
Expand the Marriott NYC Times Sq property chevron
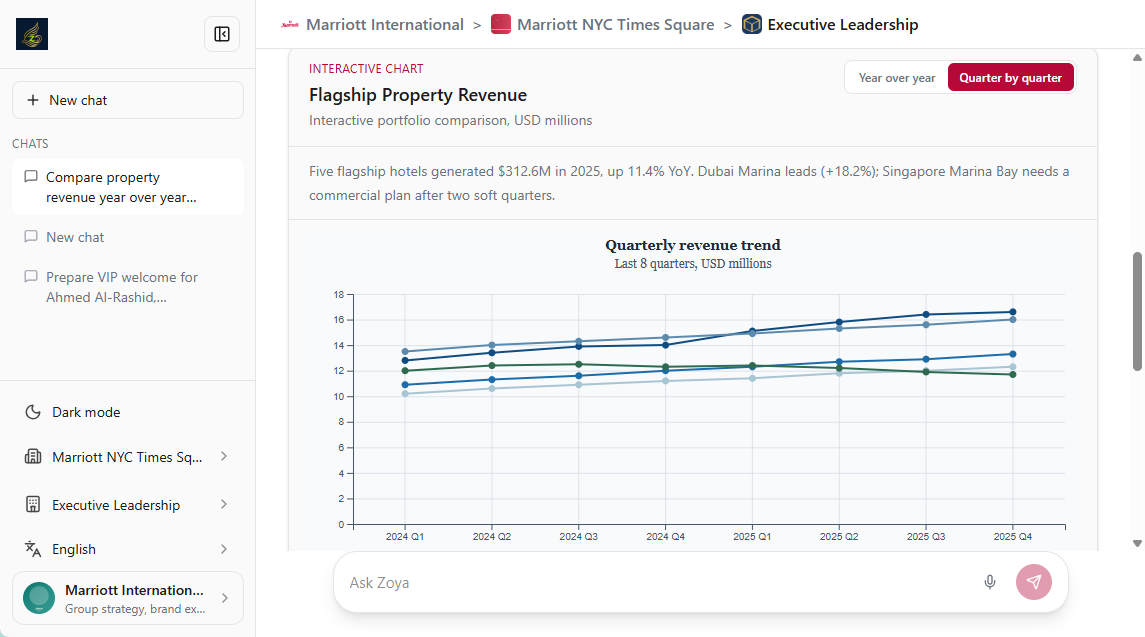(x=223, y=457)
